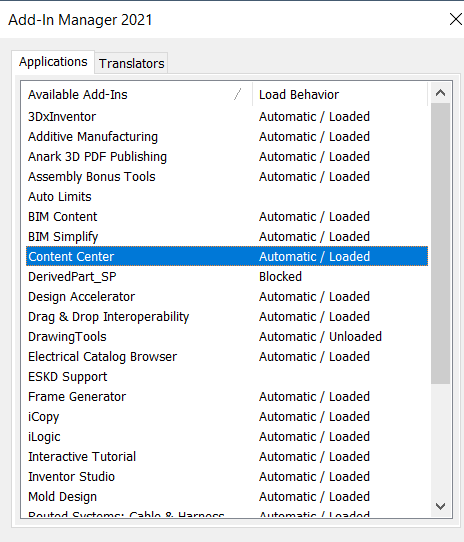Sort by Load Behavior column header
464x542 pixels.
coord(340,94)
